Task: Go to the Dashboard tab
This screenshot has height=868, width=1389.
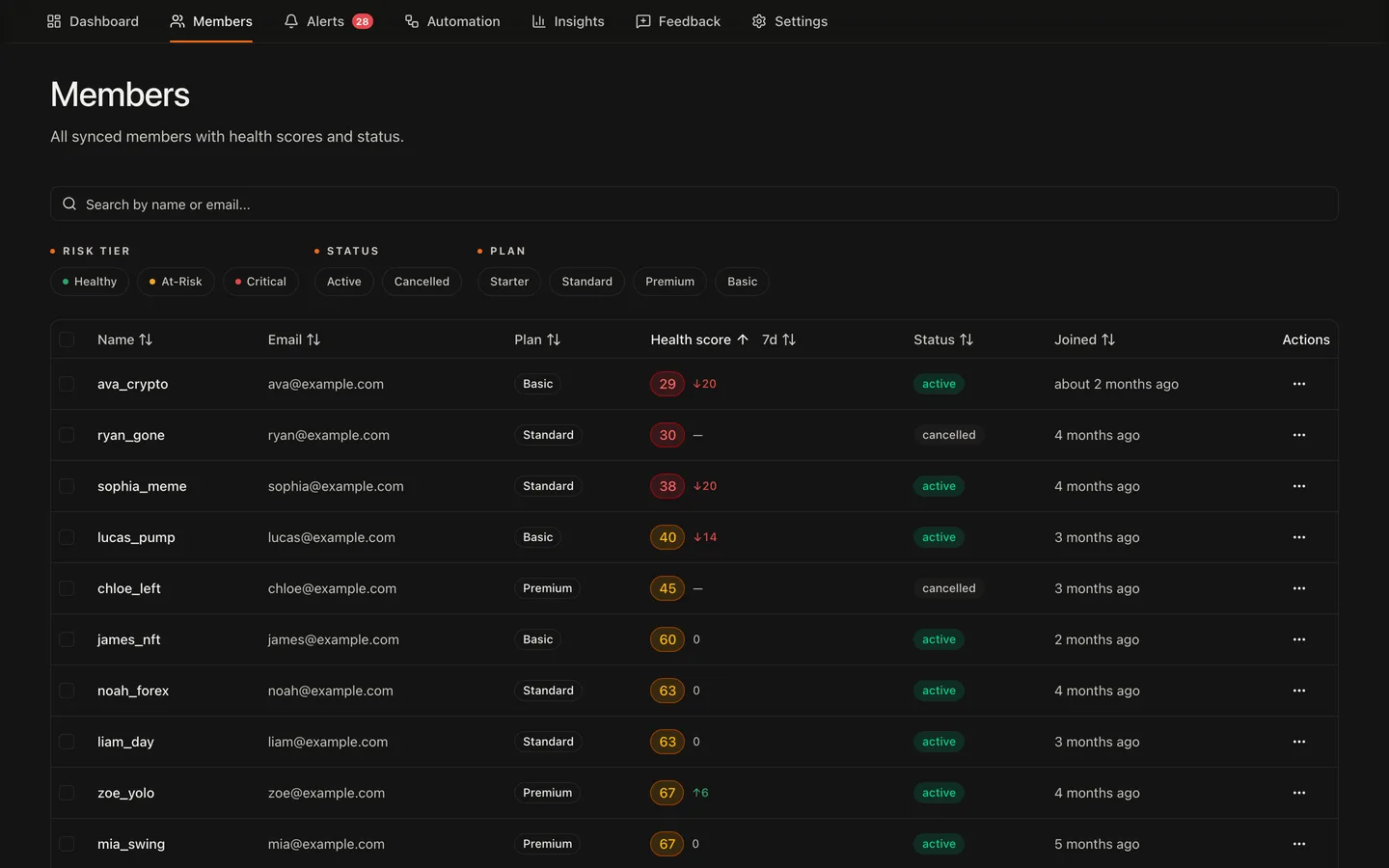Action: (x=93, y=21)
